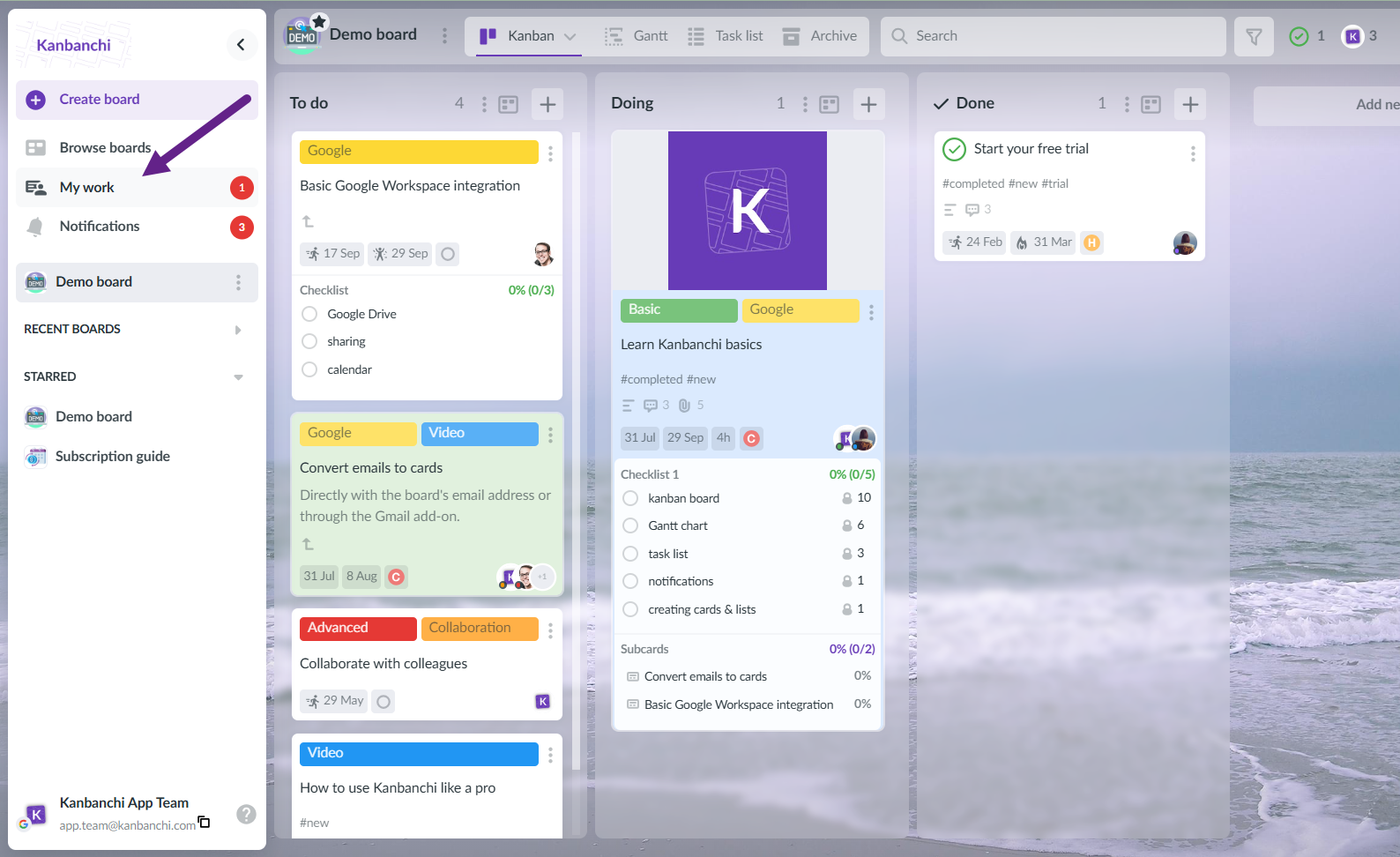Open the Kanban view dropdown

click(570, 36)
